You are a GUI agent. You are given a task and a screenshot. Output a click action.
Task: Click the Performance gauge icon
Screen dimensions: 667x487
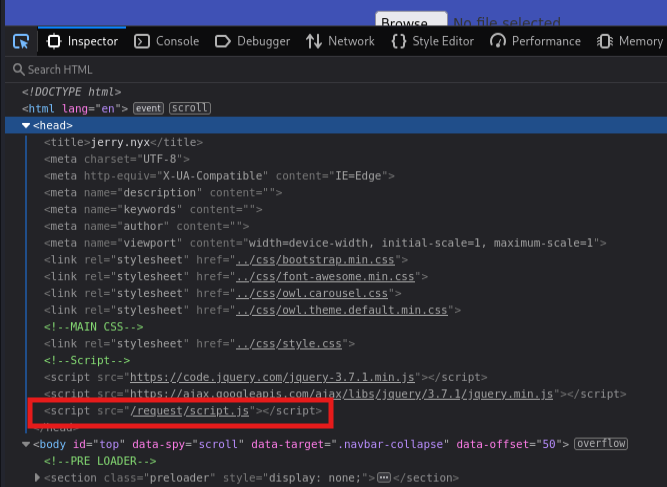497,41
